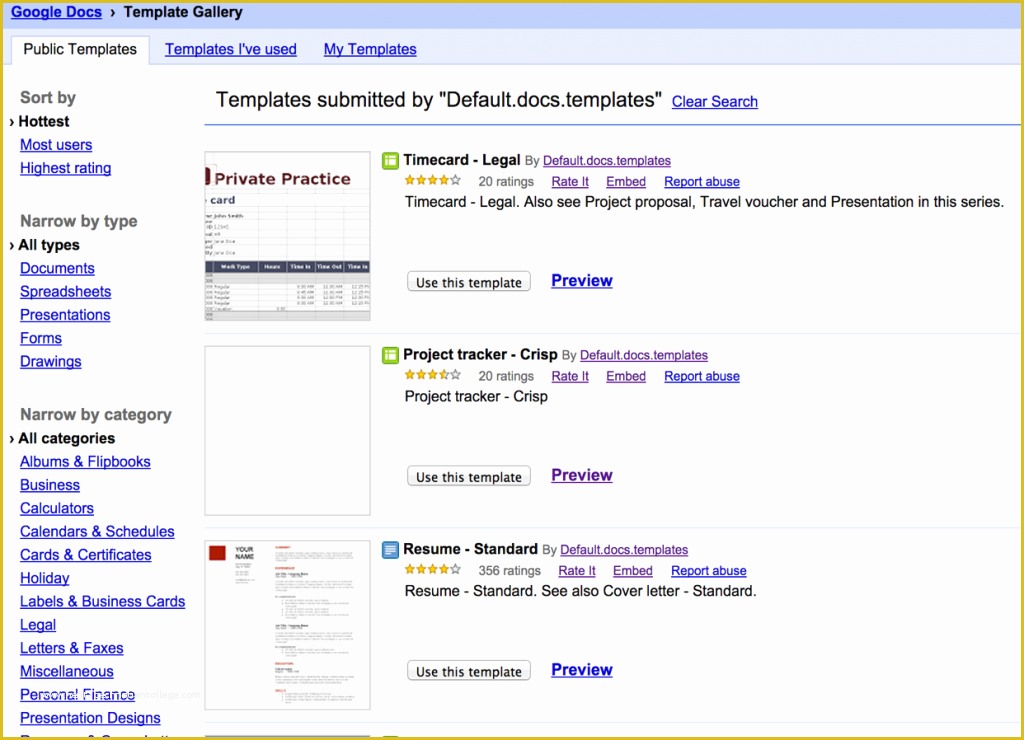1024x740 pixels.
Task: Click the '356 ratings' count text
Action: point(509,571)
